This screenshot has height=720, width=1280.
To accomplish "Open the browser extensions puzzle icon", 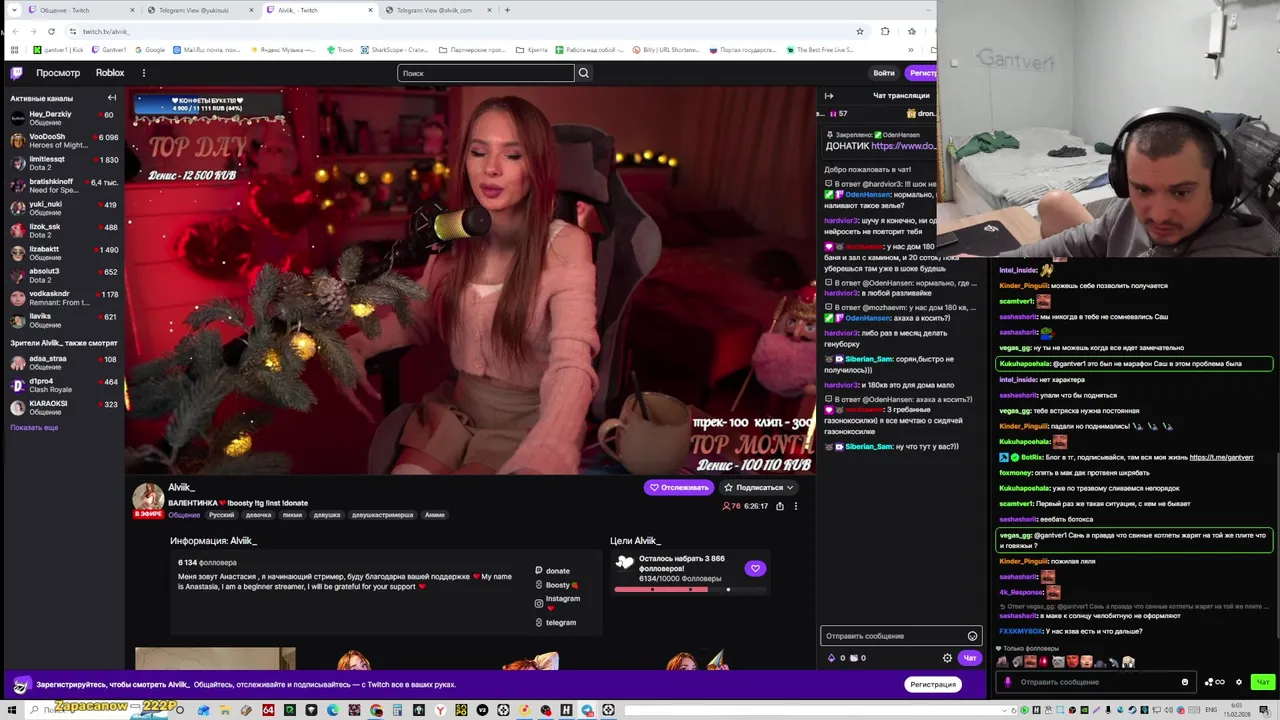I will point(885,31).
